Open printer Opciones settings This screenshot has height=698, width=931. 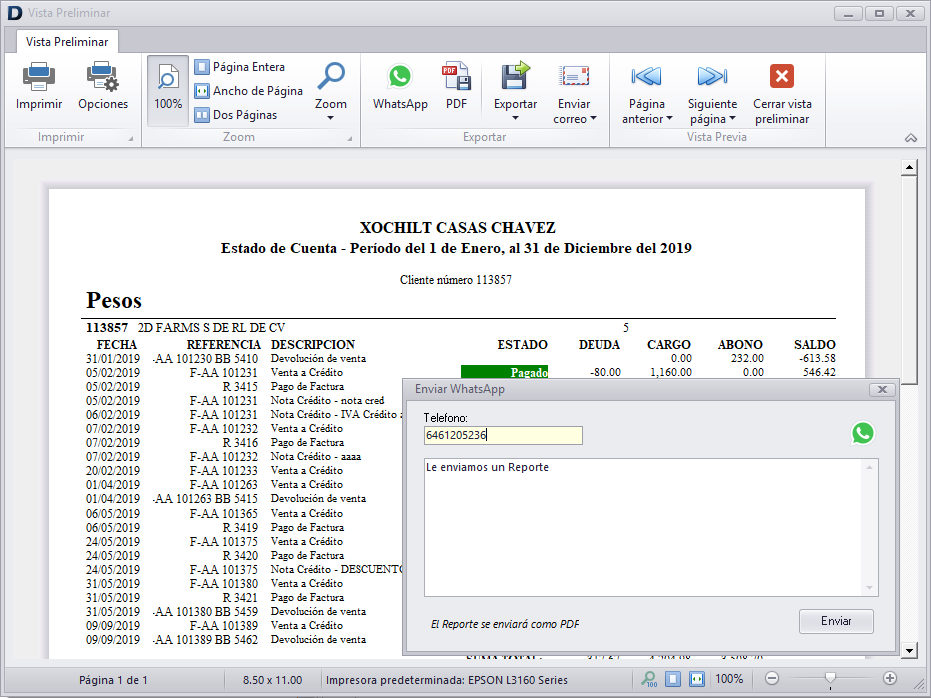click(x=103, y=77)
